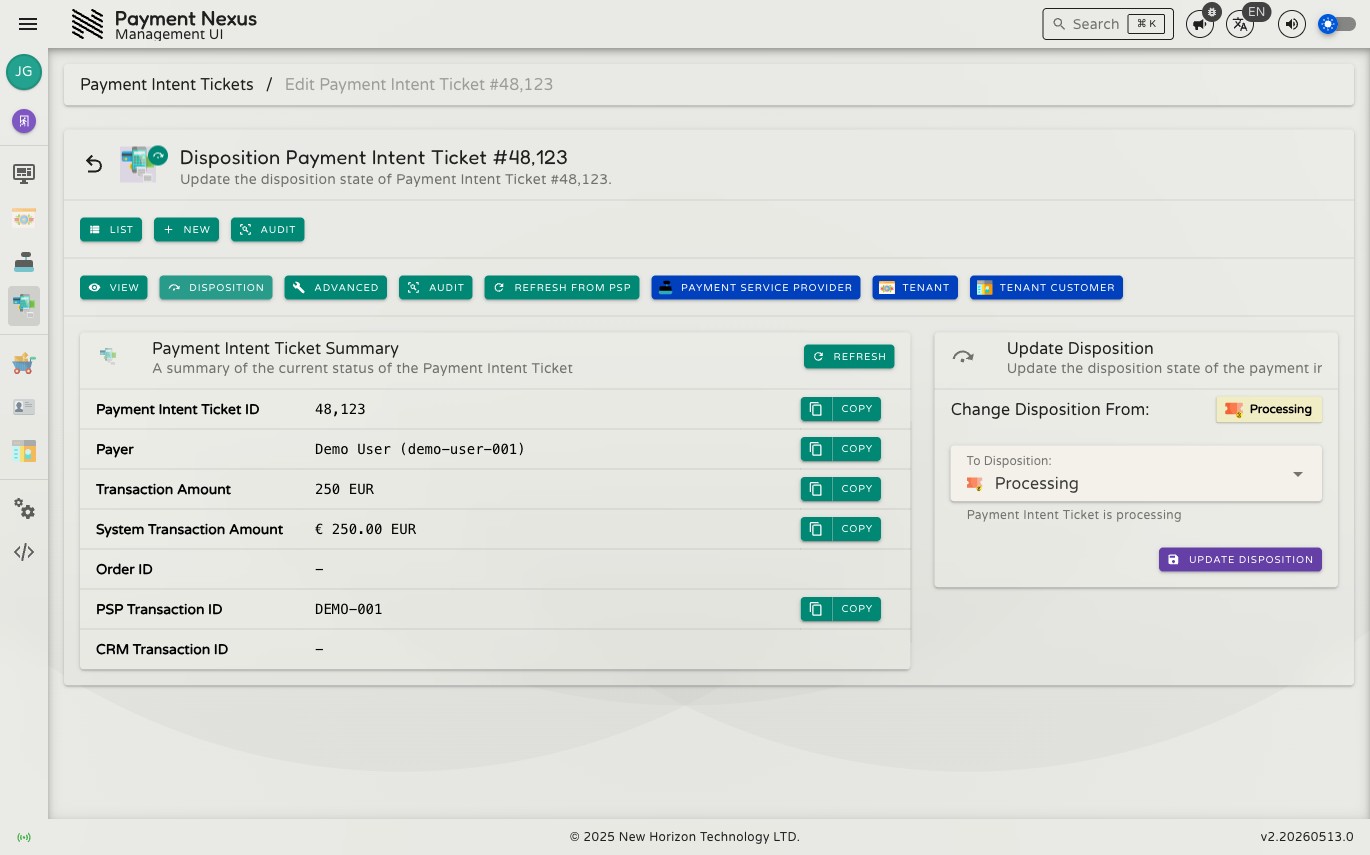Select the payment intent tickets sidebar icon
The image size is (1370, 855).
point(24,306)
